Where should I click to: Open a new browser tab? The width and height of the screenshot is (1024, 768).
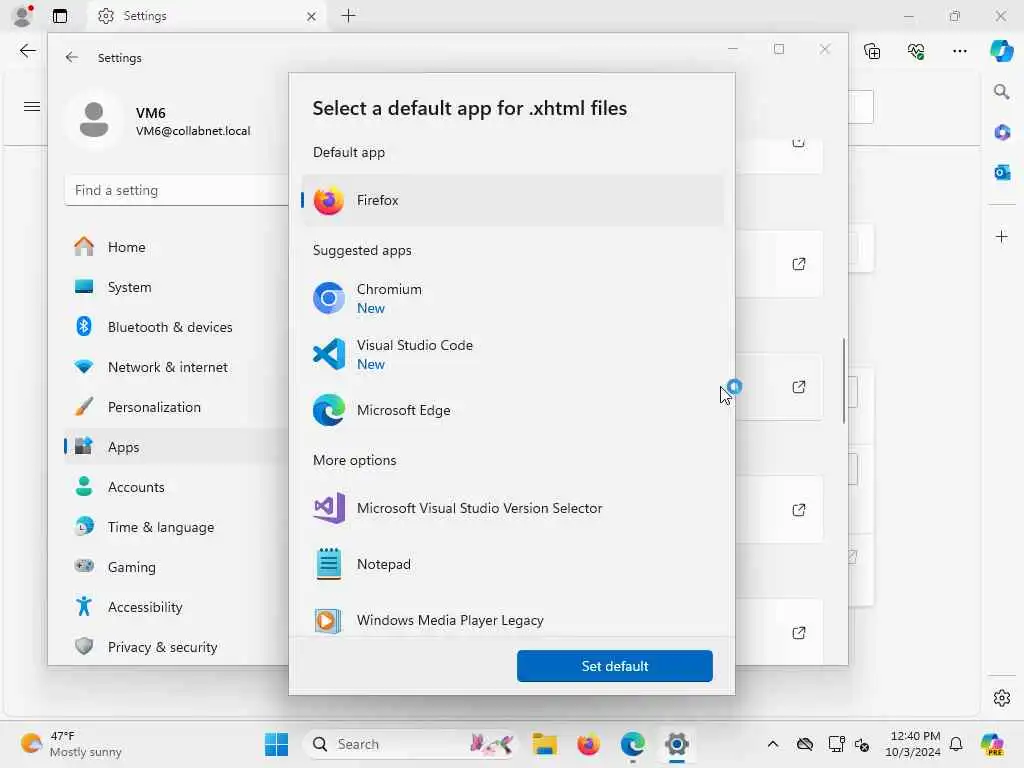pyautogui.click(x=349, y=16)
